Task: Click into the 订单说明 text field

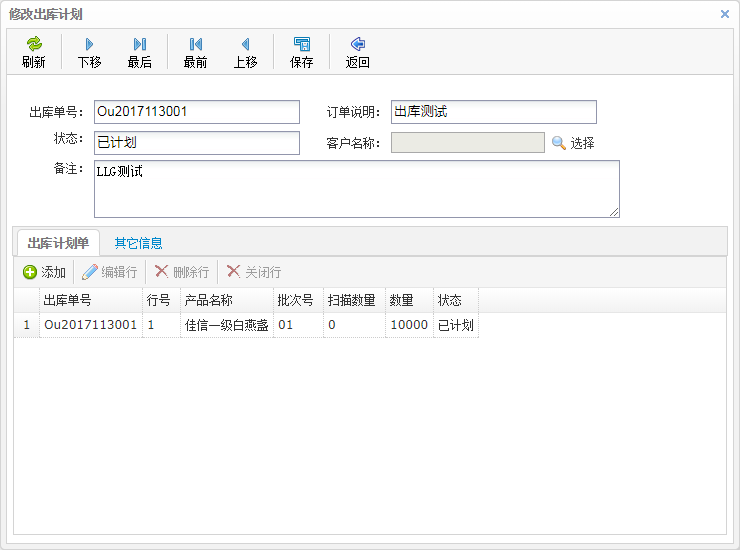Action: click(x=494, y=112)
